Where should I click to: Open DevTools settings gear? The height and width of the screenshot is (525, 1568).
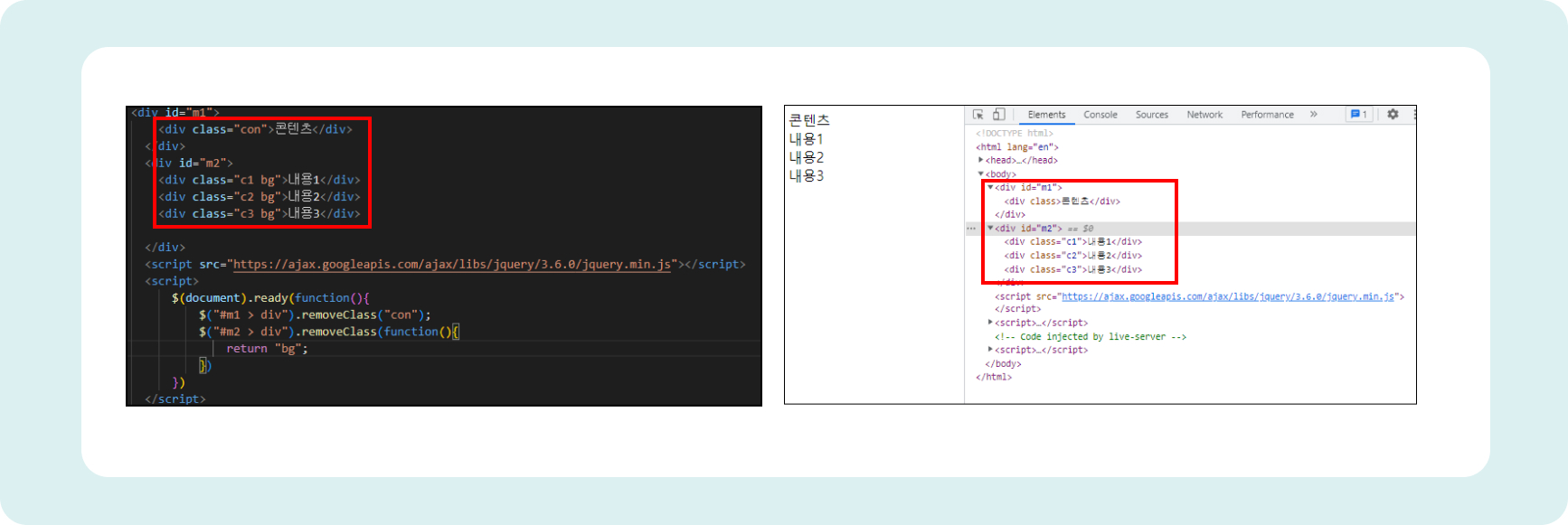[1393, 115]
